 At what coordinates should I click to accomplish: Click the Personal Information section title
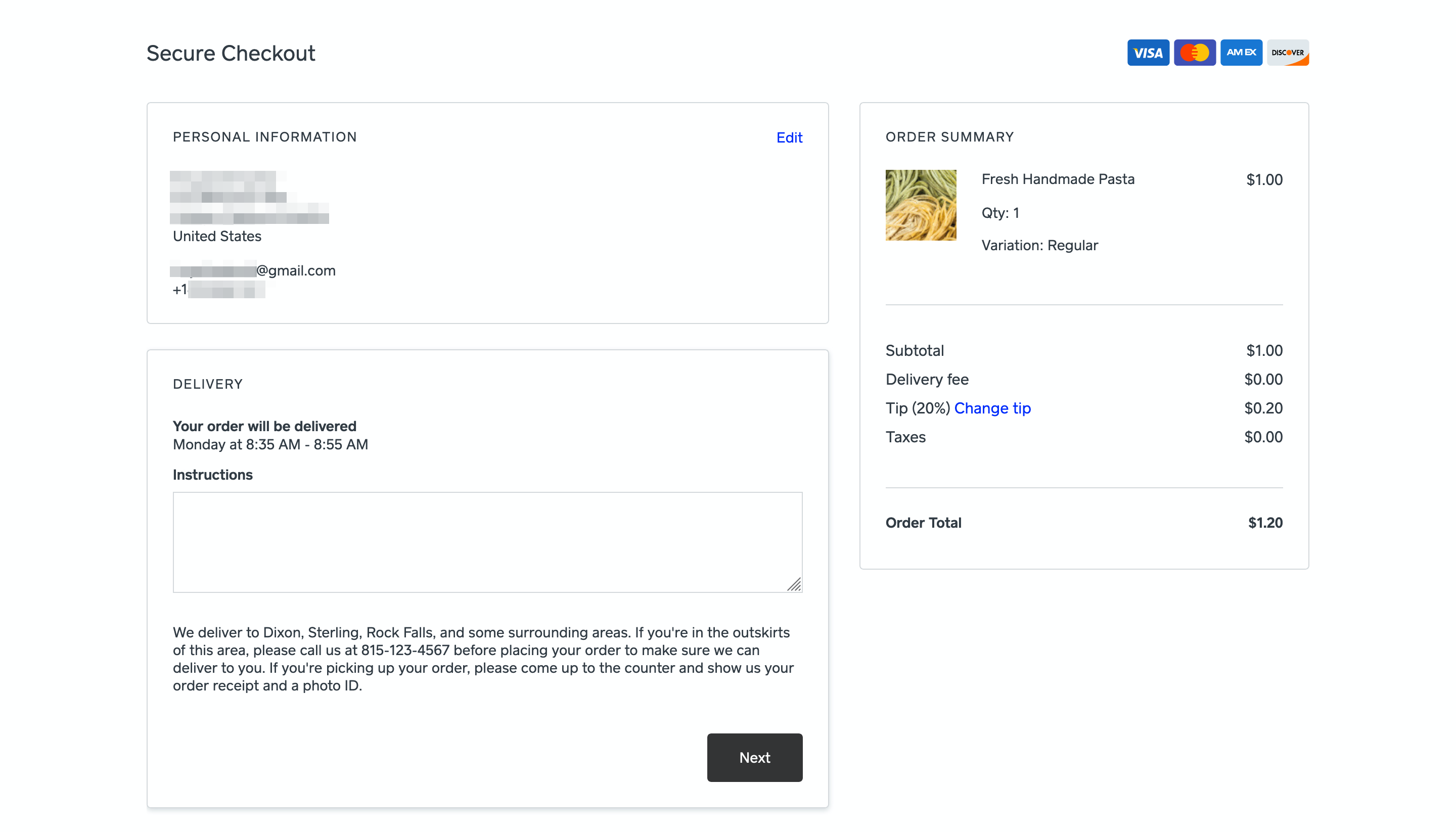(264, 137)
